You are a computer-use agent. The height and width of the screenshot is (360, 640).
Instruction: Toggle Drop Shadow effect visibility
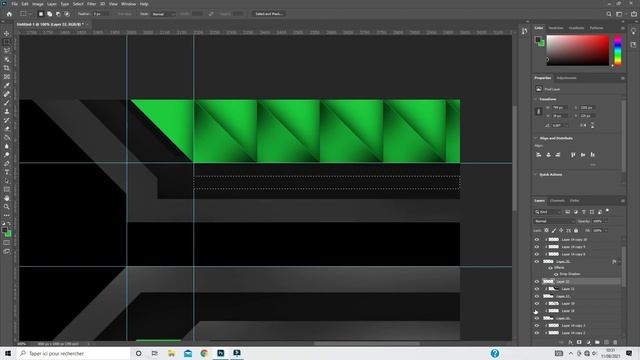pos(556,274)
